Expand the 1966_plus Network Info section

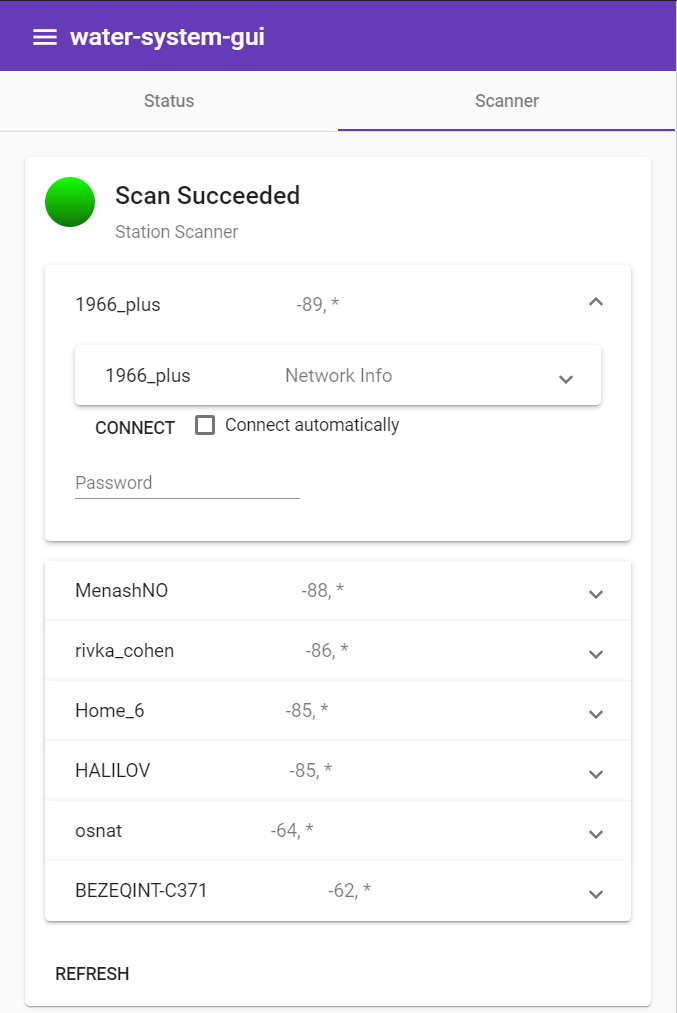click(565, 378)
